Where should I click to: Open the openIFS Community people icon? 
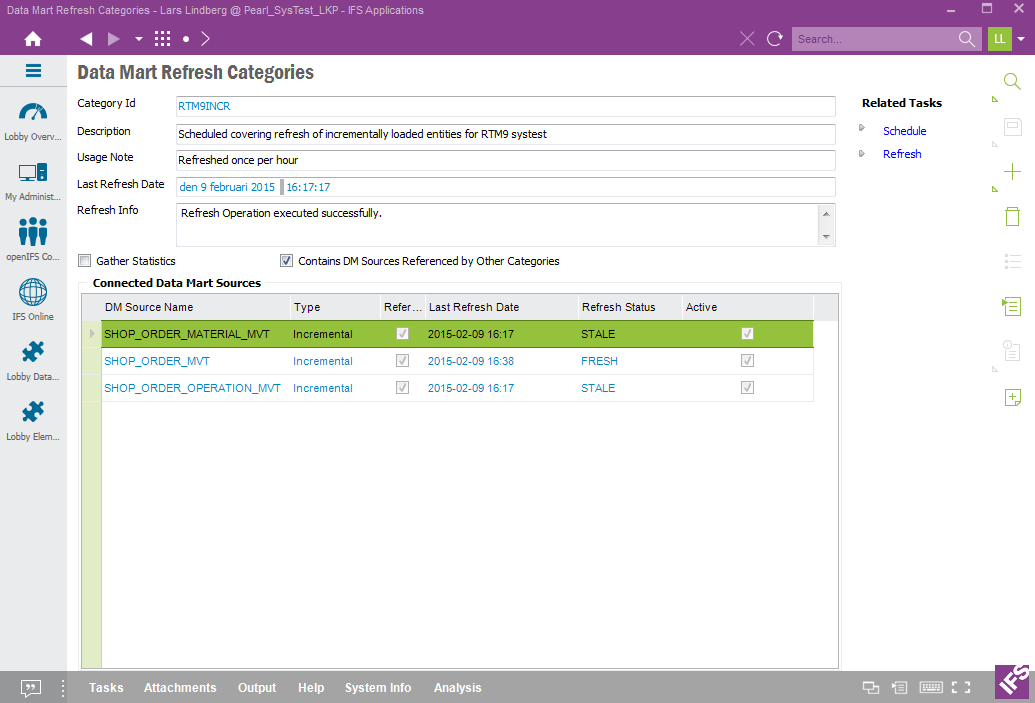(x=33, y=232)
